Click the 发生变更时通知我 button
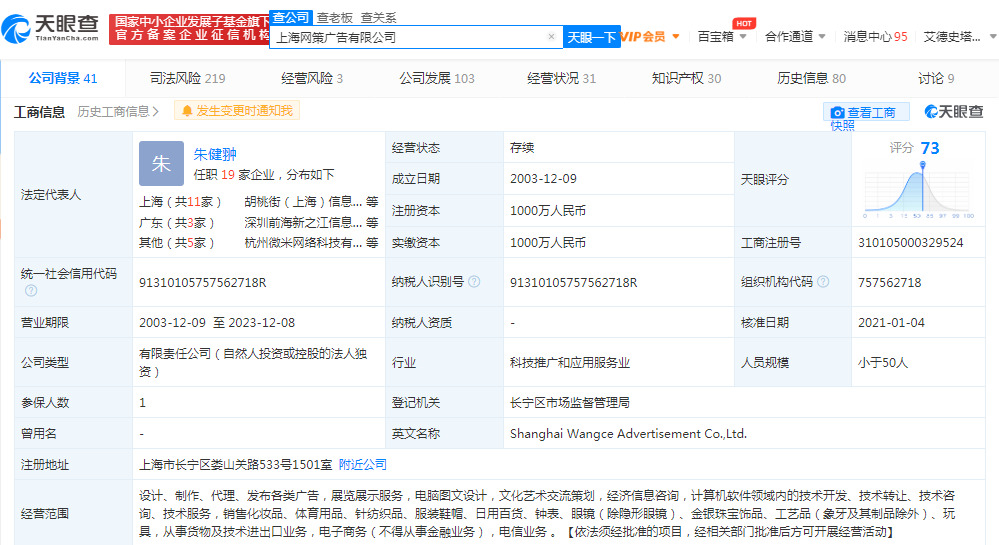The image size is (999, 545). [x=237, y=111]
